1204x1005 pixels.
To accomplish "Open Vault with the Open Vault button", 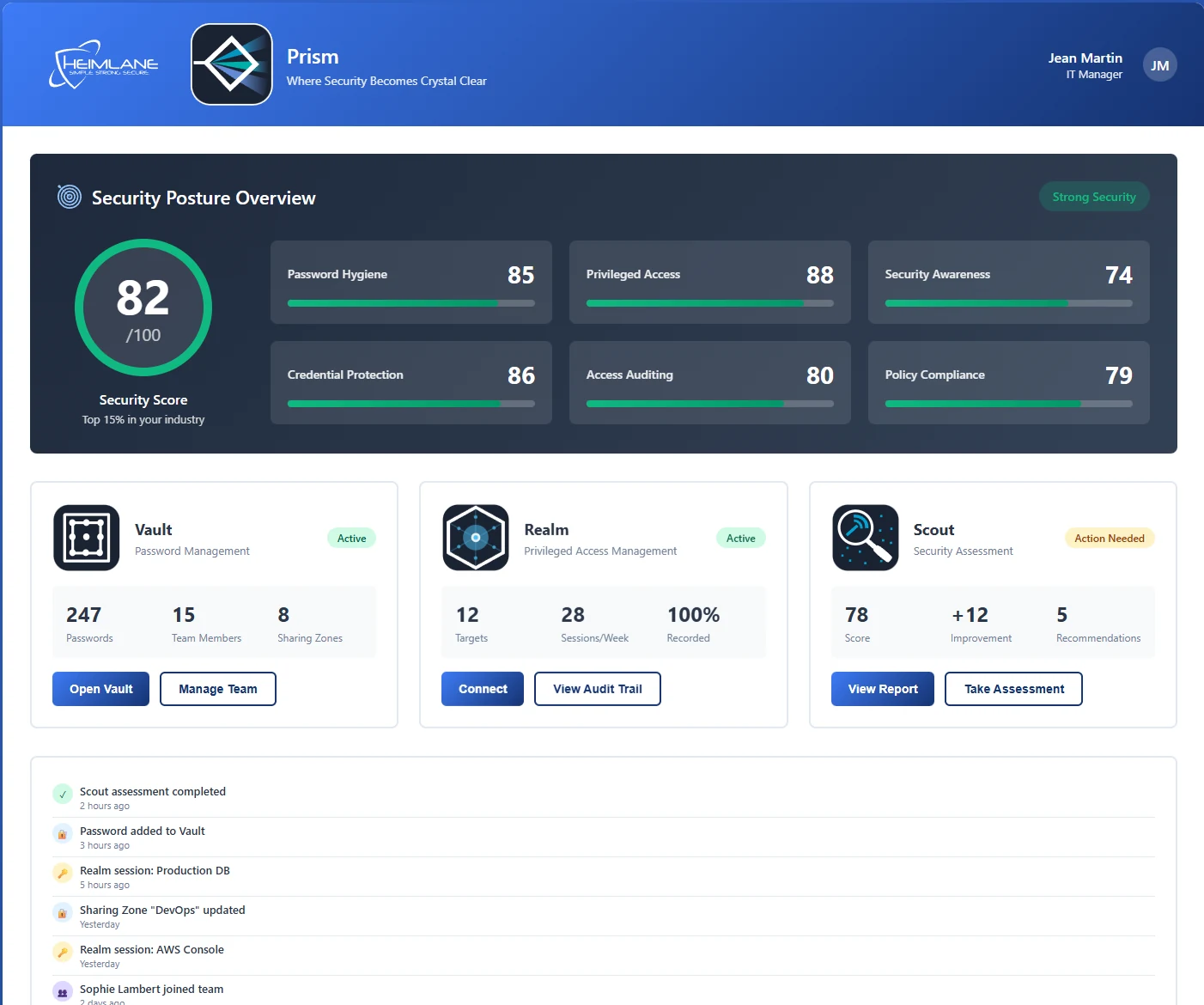I will coord(101,689).
